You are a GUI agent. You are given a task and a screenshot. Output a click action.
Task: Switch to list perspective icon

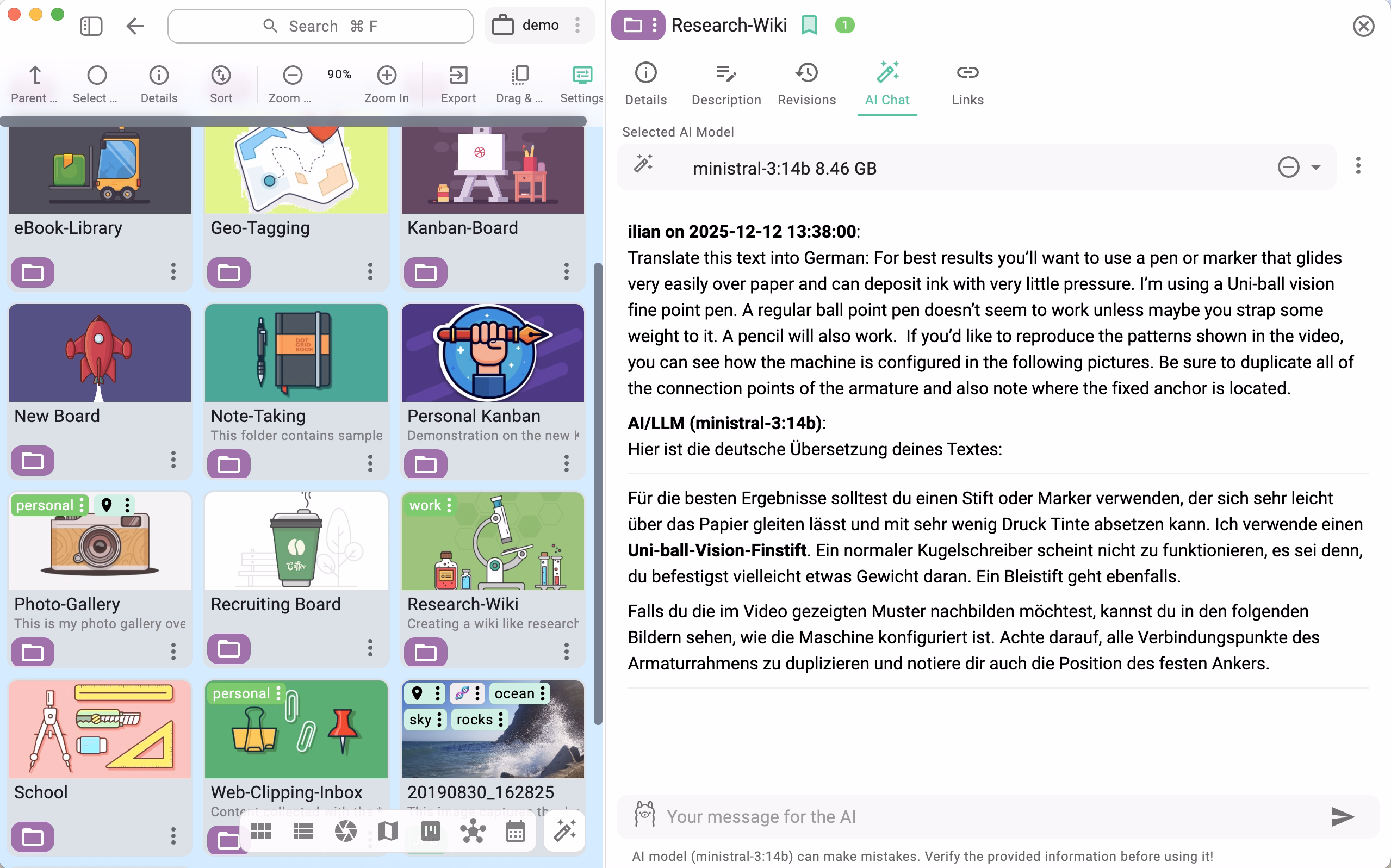tap(303, 830)
